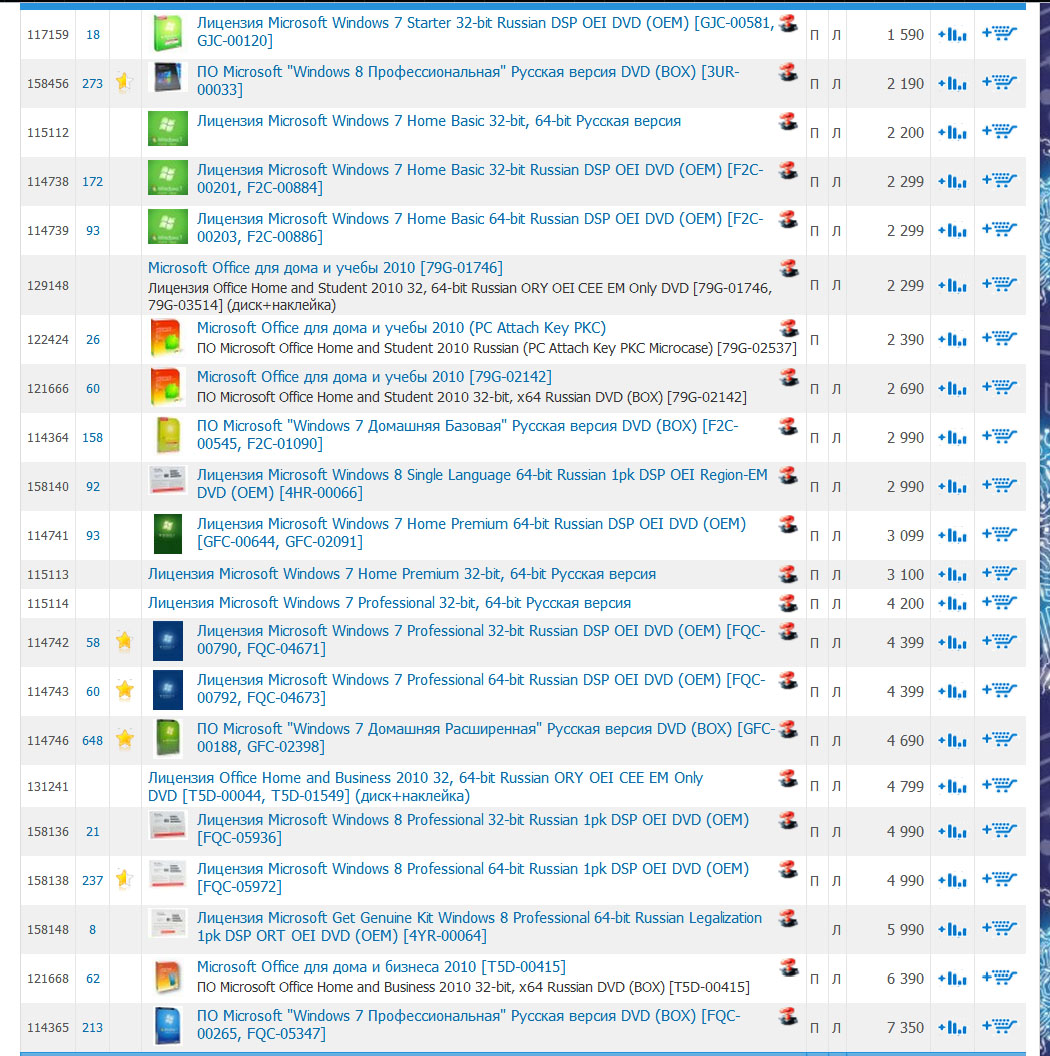The image size is (1050, 1056).
Task: Add Office 2010 item 129148 to cart
Action: [999, 284]
